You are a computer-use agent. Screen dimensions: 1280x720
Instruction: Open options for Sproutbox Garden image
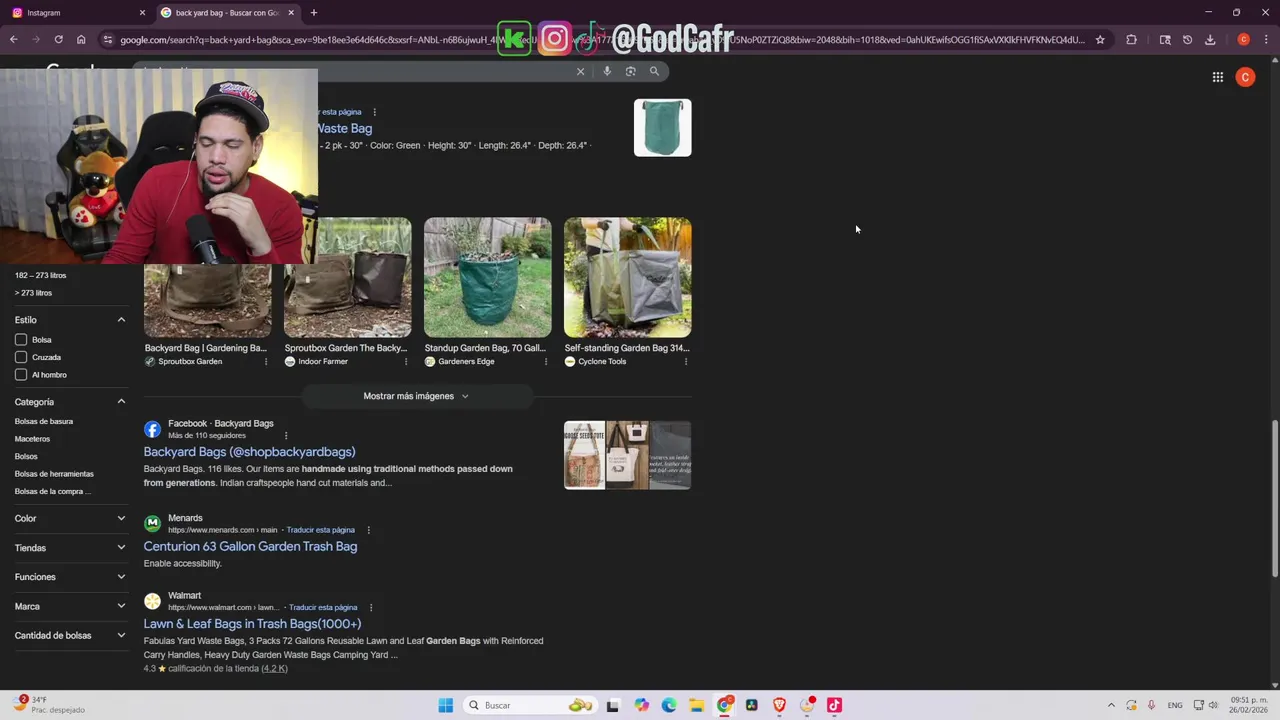[266, 361]
